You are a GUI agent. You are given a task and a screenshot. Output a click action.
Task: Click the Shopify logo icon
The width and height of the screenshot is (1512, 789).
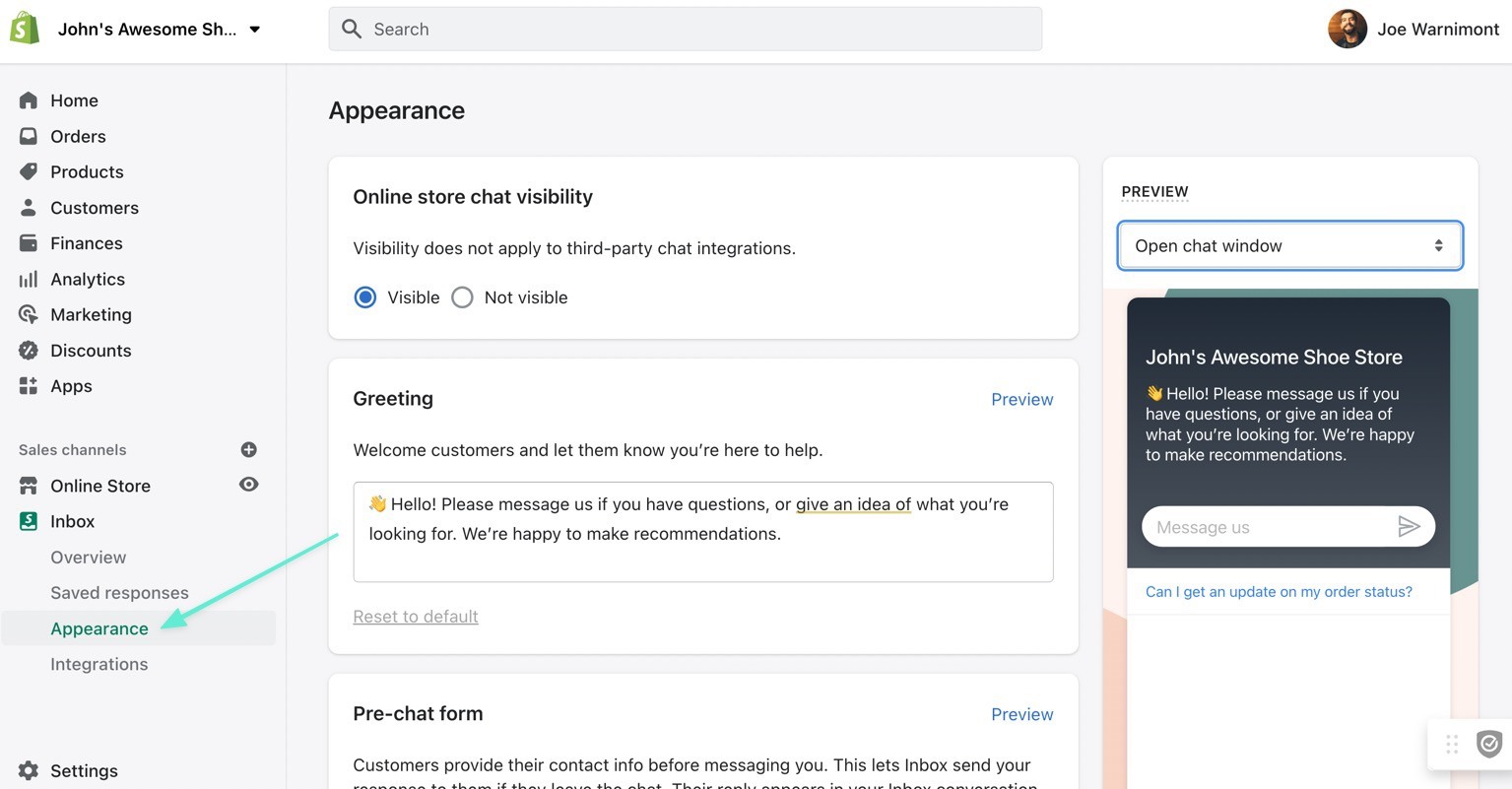pos(25,29)
